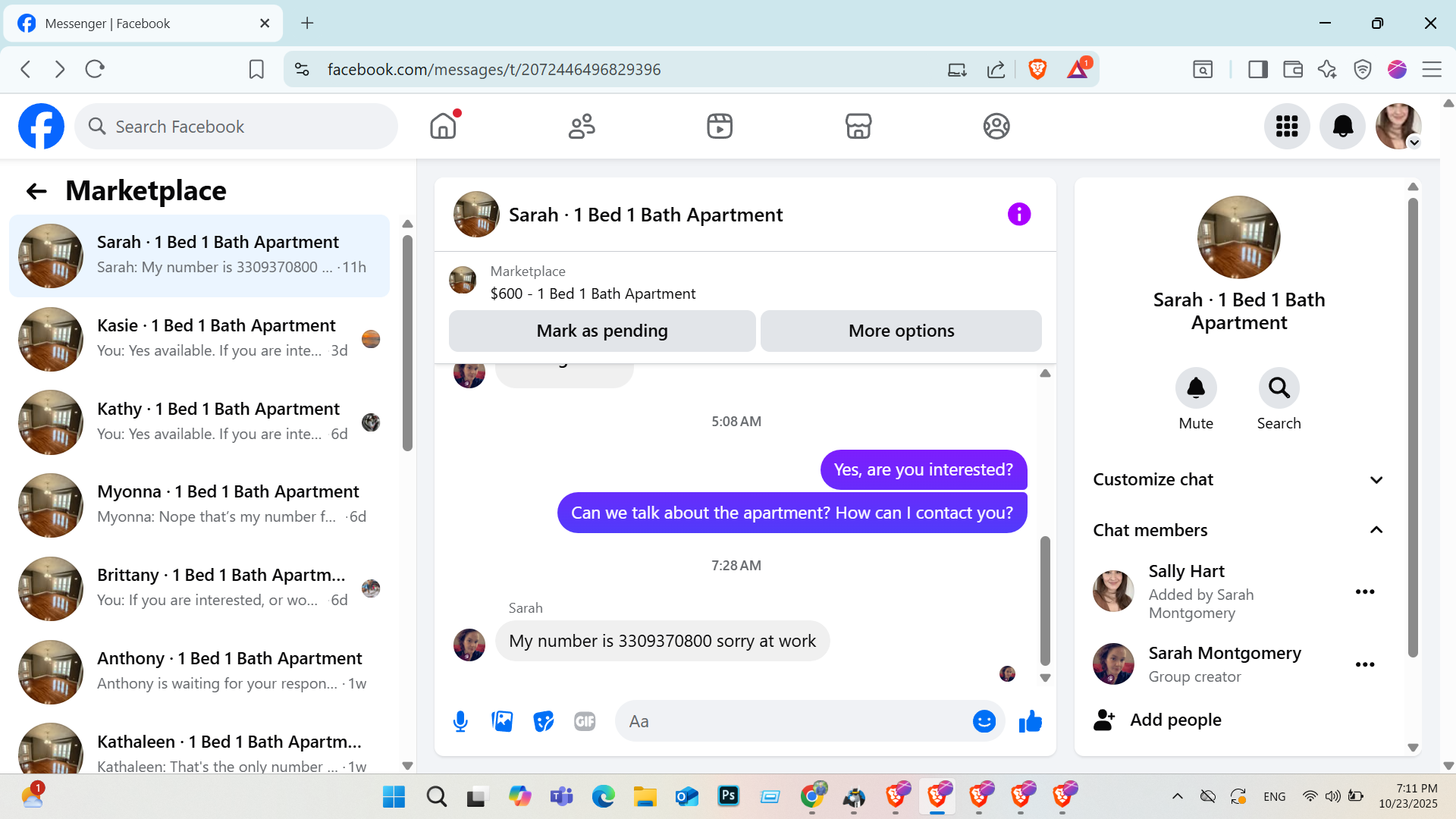Screen dimensions: 1456x819
Task: Open the Friends tab
Action: (x=582, y=126)
